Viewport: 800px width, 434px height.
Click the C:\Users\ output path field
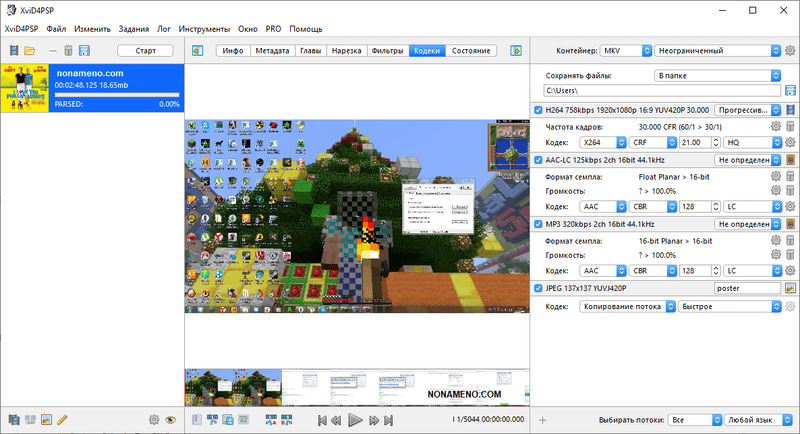[x=662, y=91]
